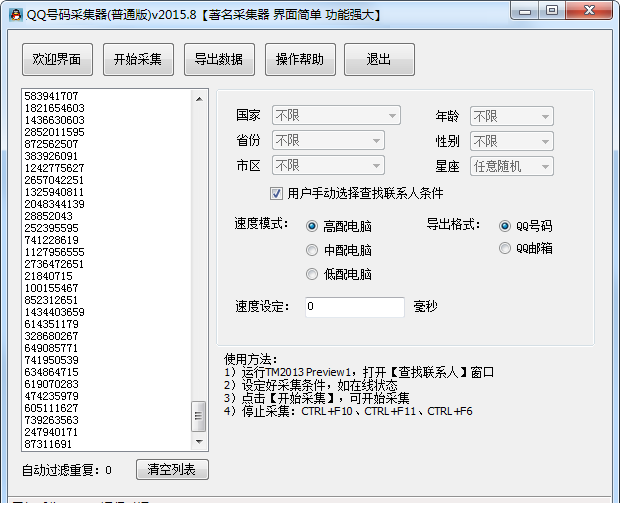The image size is (620, 526).
Task: Click the list scrollbar thumb
Action: [x=198, y=416]
